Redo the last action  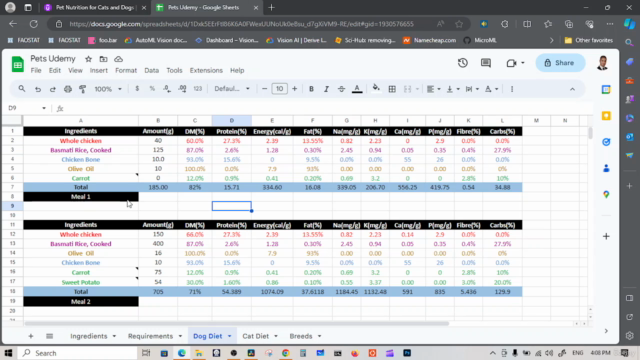pyautogui.click(x=53, y=89)
